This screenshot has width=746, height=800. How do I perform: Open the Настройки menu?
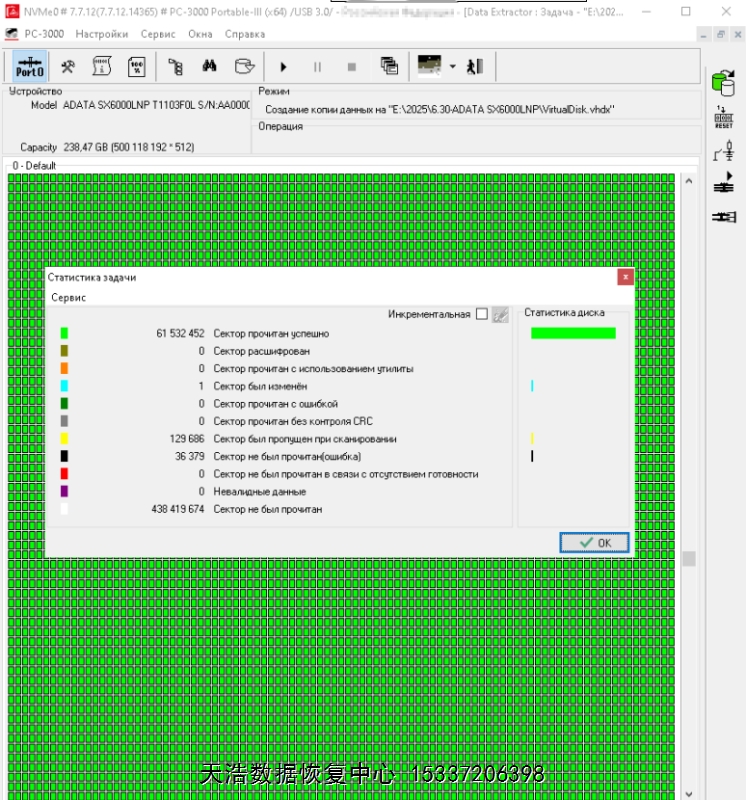(x=101, y=34)
